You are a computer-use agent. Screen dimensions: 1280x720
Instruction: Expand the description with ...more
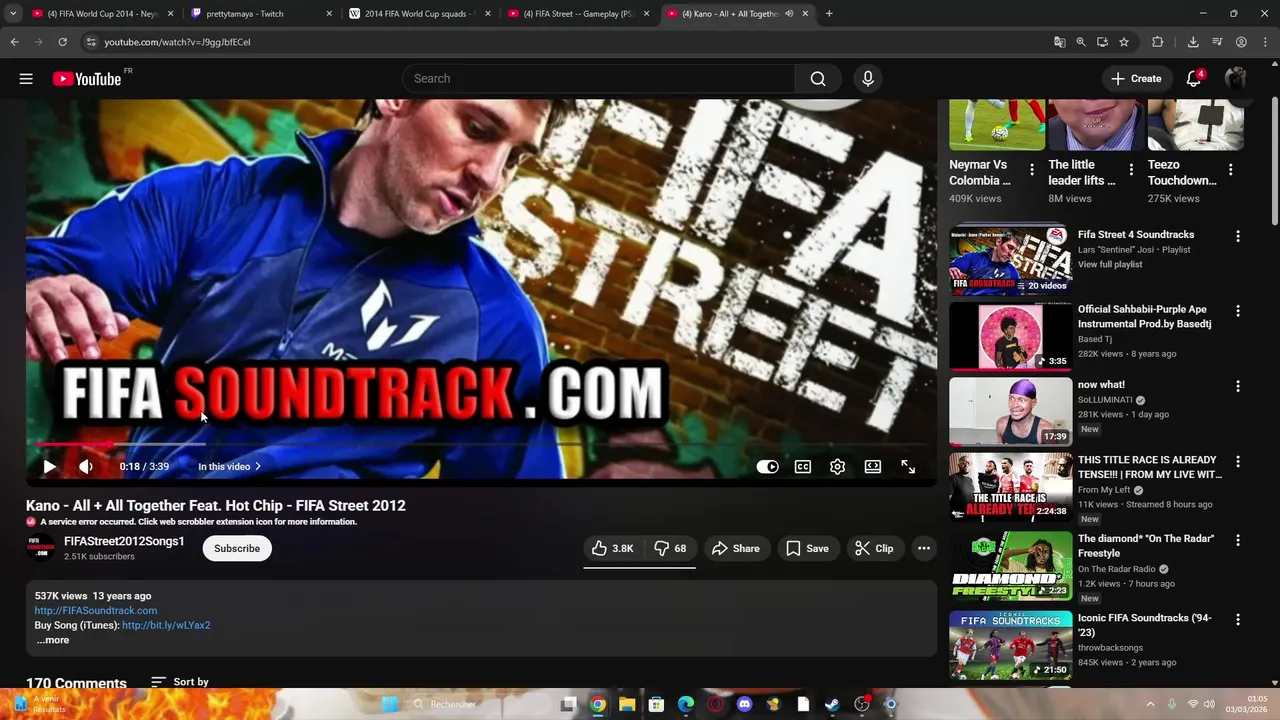tap(53, 640)
